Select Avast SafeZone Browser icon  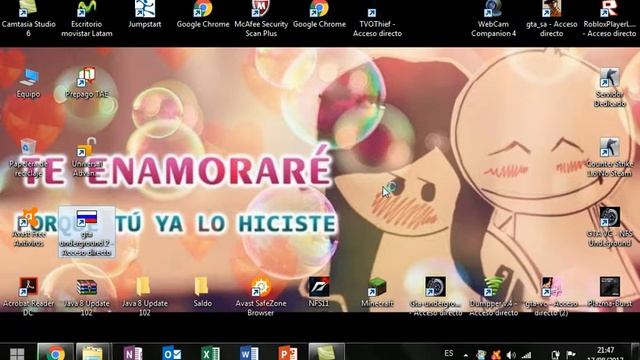[261, 297]
